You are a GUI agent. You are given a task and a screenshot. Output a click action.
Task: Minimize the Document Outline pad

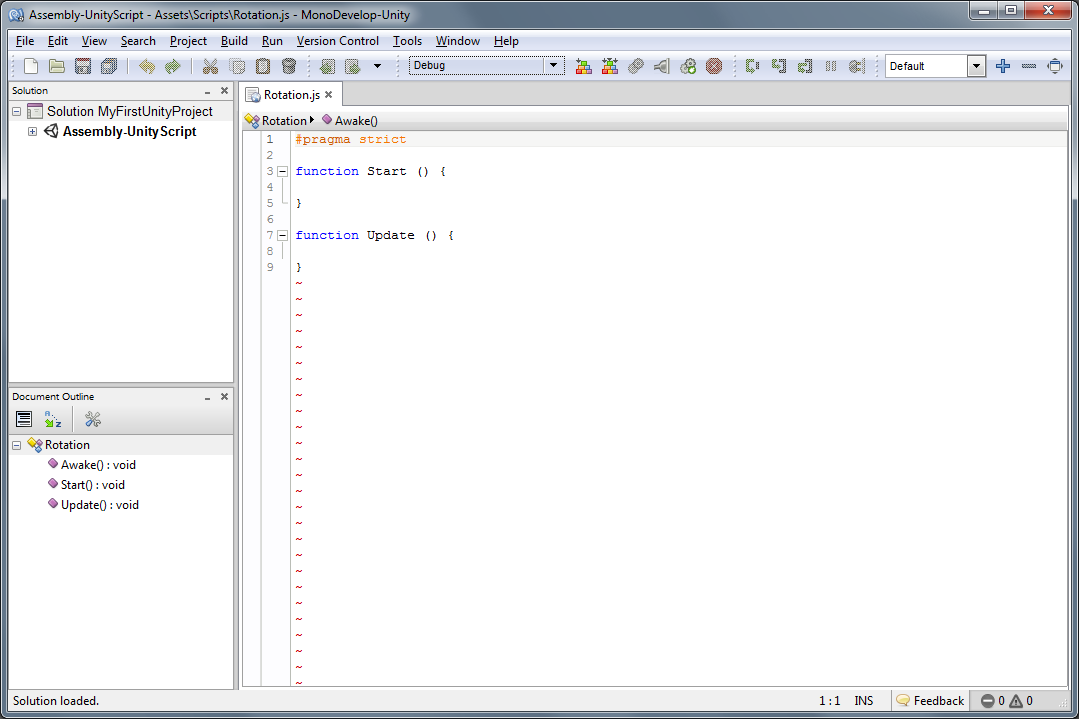(x=207, y=397)
